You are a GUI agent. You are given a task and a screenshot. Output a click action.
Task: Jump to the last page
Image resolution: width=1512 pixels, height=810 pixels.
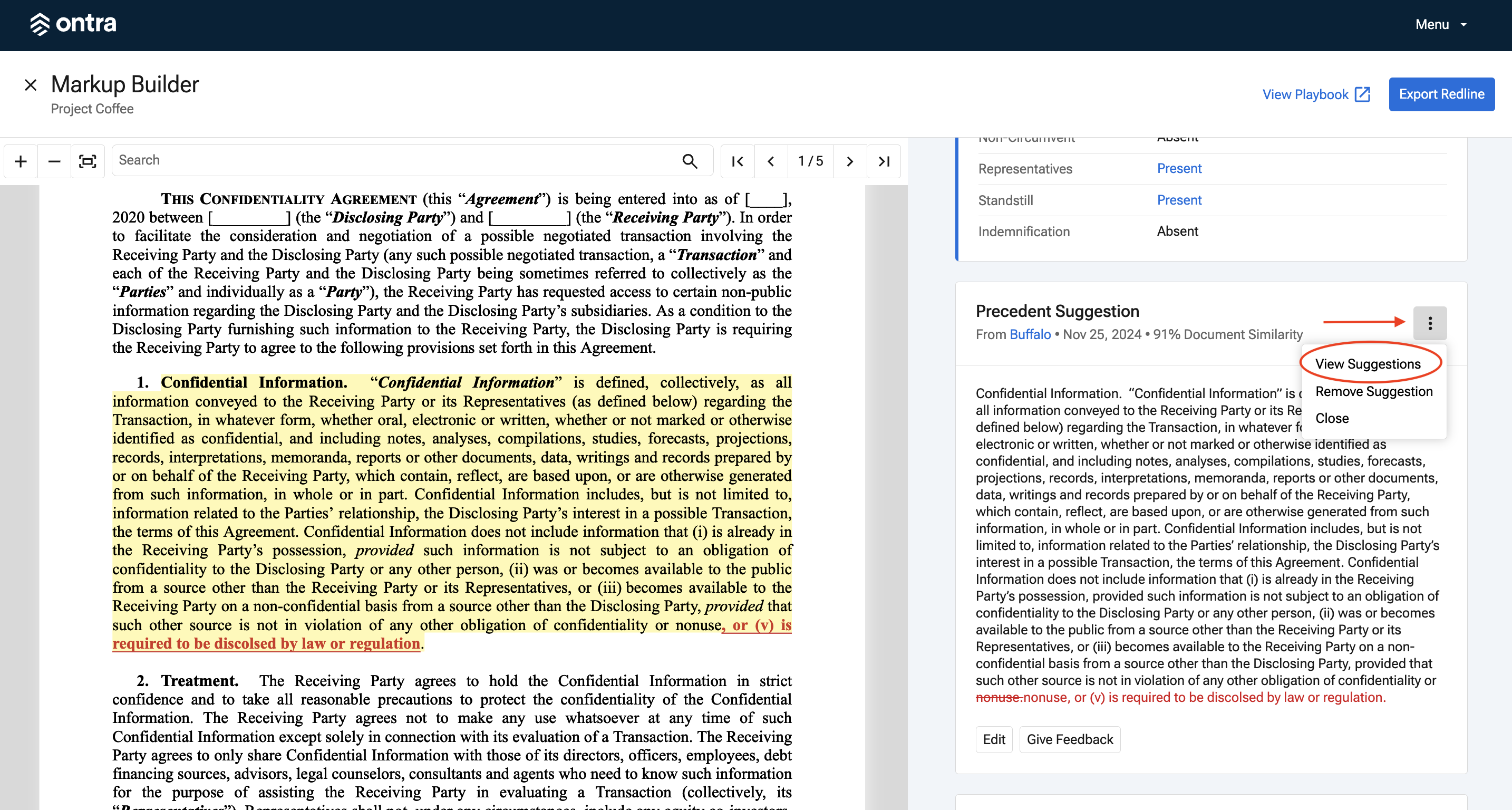(884, 161)
